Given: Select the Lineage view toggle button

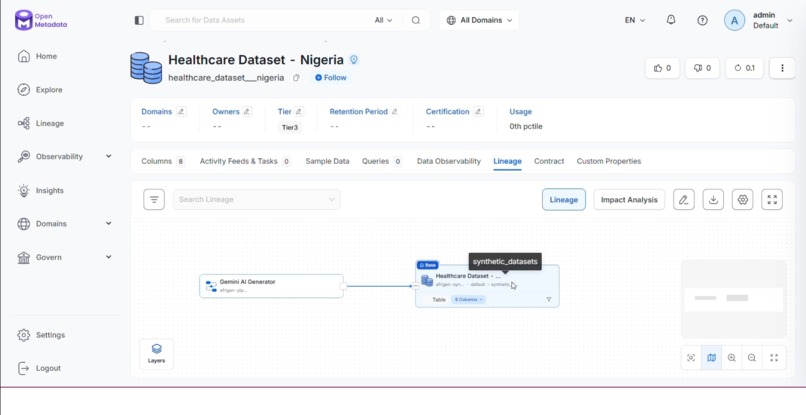Looking at the screenshot, I should [563, 200].
